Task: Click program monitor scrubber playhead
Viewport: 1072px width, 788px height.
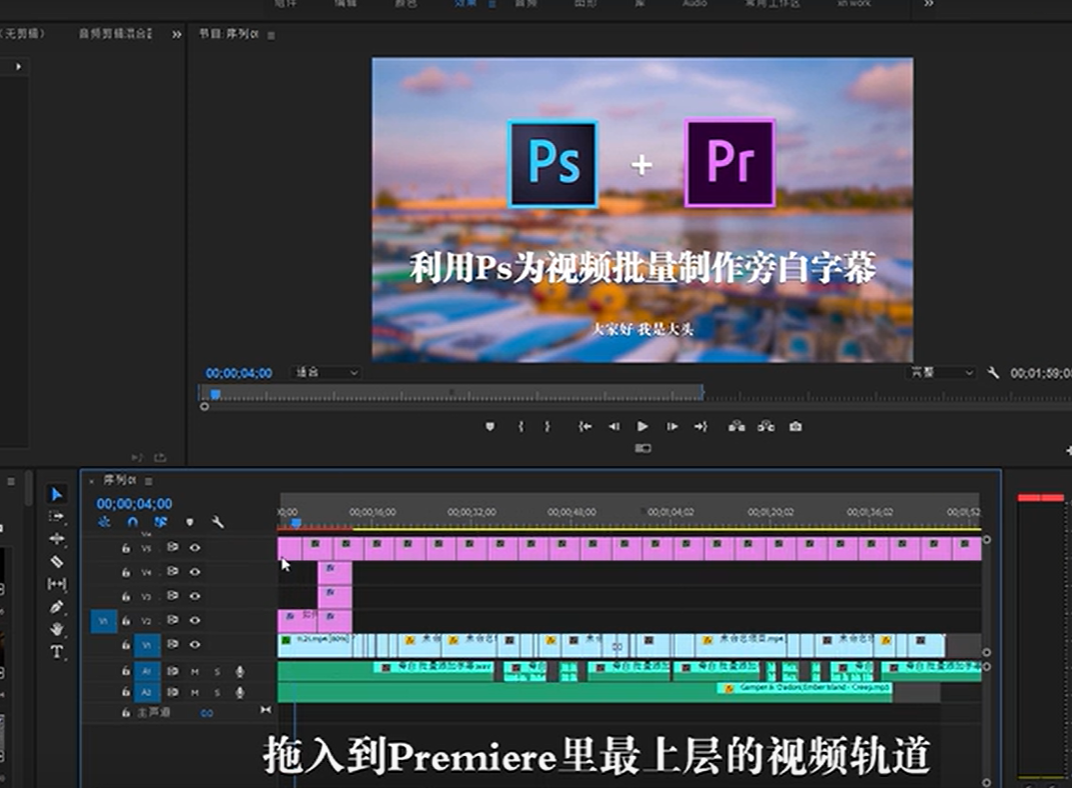Action: point(215,394)
